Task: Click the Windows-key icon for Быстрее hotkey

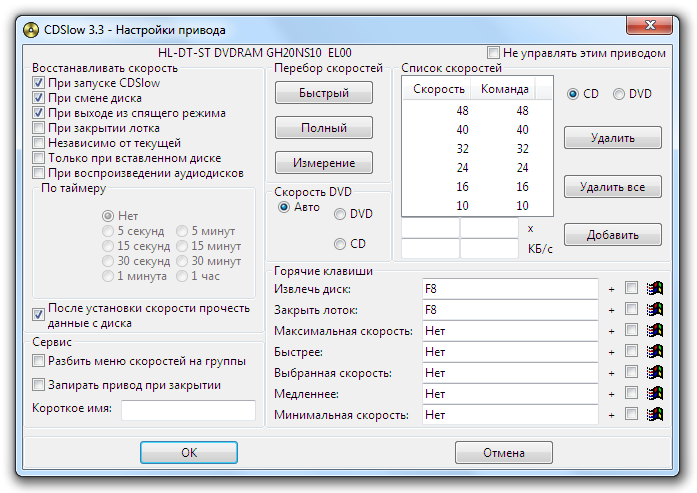Action: click(x=654, y=351)
